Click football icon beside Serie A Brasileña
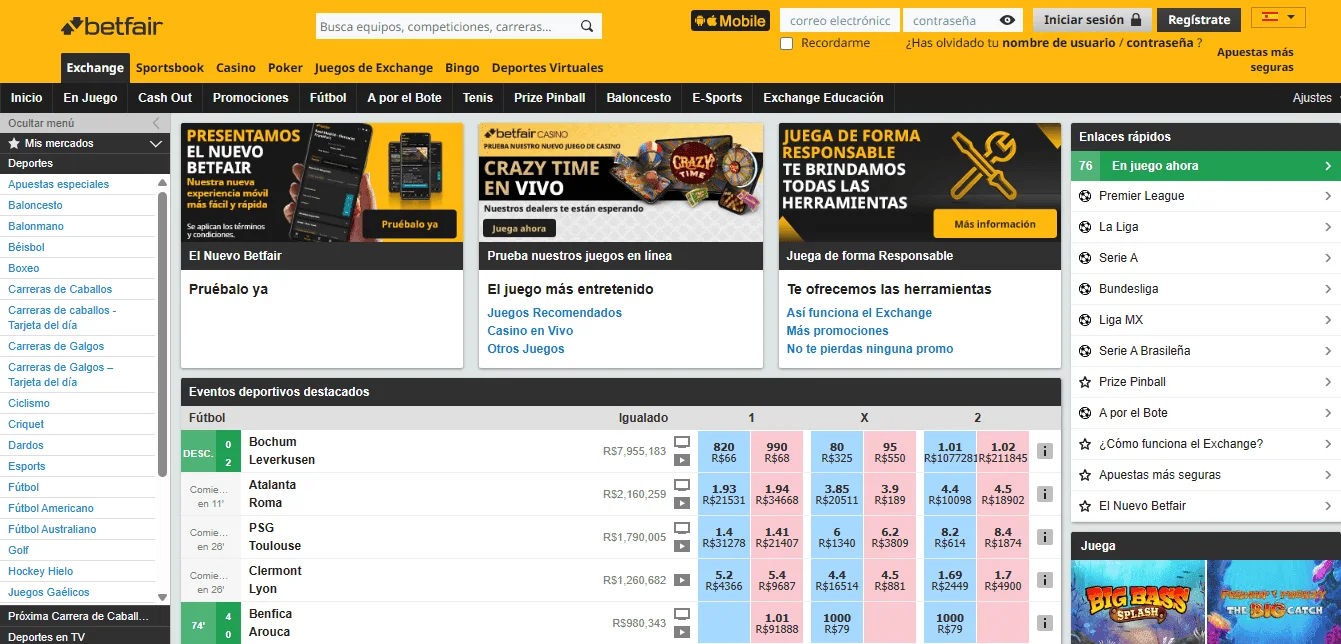This screenshot has width=1341, height=644. click(x=1085, y=351)
